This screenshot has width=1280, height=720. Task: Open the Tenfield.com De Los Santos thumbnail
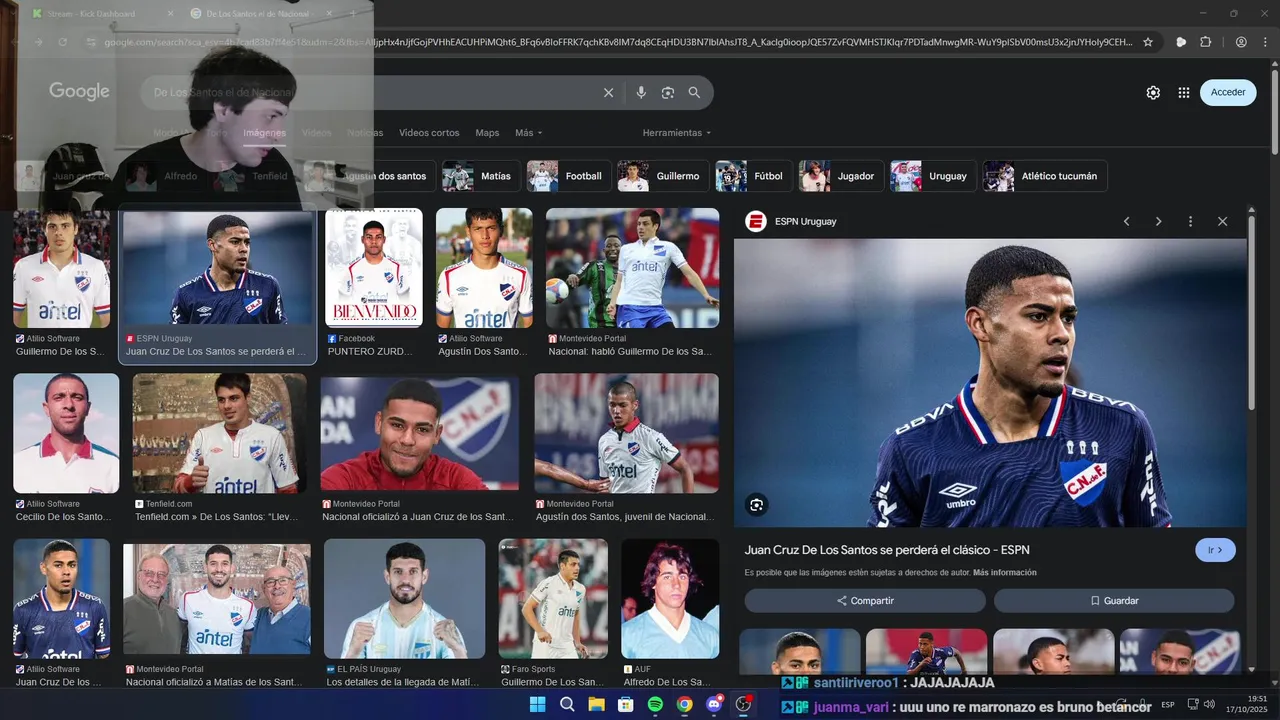pyautogui.click(x=220, y=433)
